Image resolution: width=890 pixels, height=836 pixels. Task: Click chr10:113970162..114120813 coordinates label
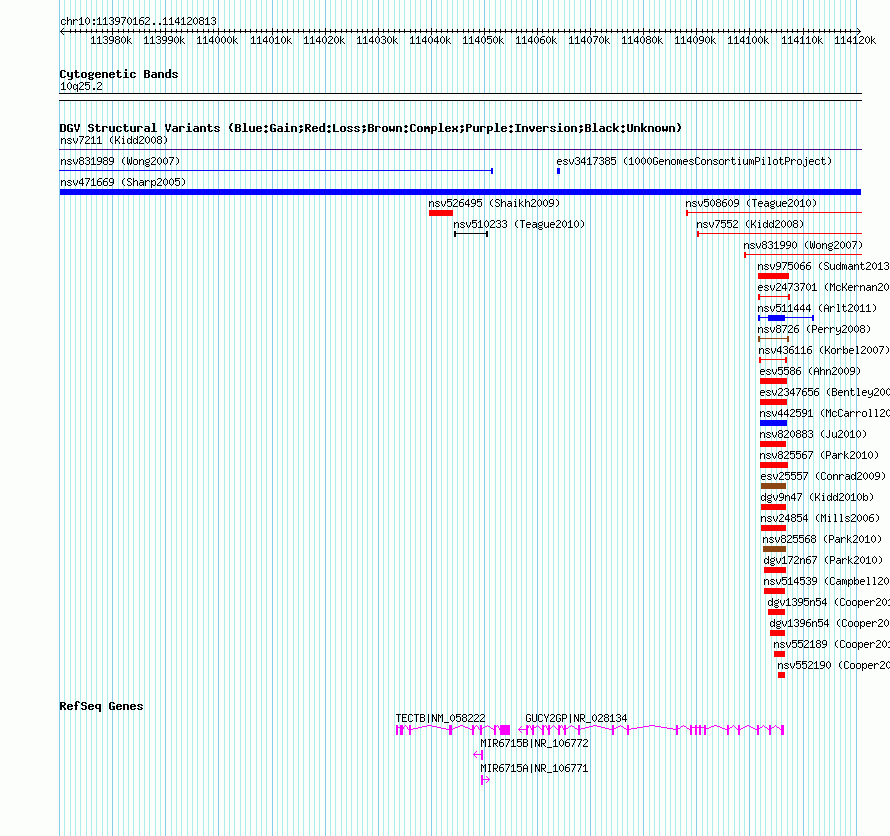pos(138,21)
